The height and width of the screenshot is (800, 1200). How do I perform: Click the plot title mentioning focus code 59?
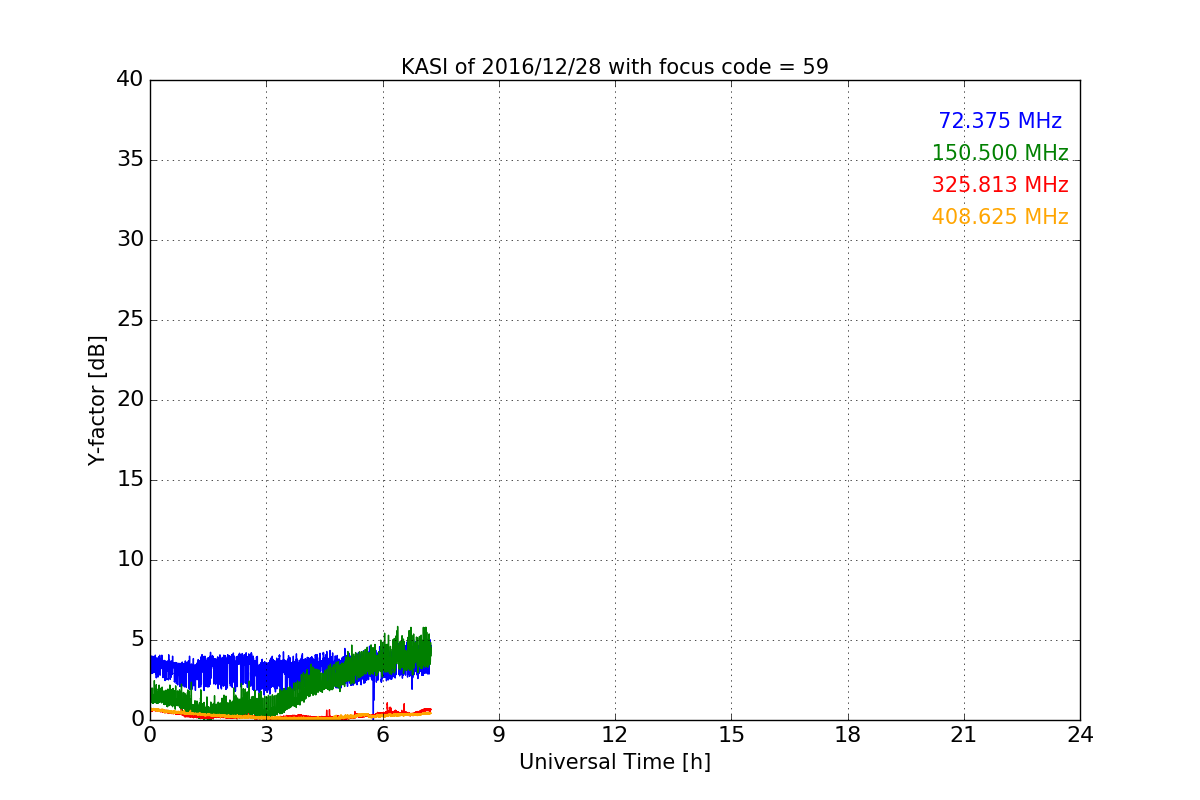point(615,67)
